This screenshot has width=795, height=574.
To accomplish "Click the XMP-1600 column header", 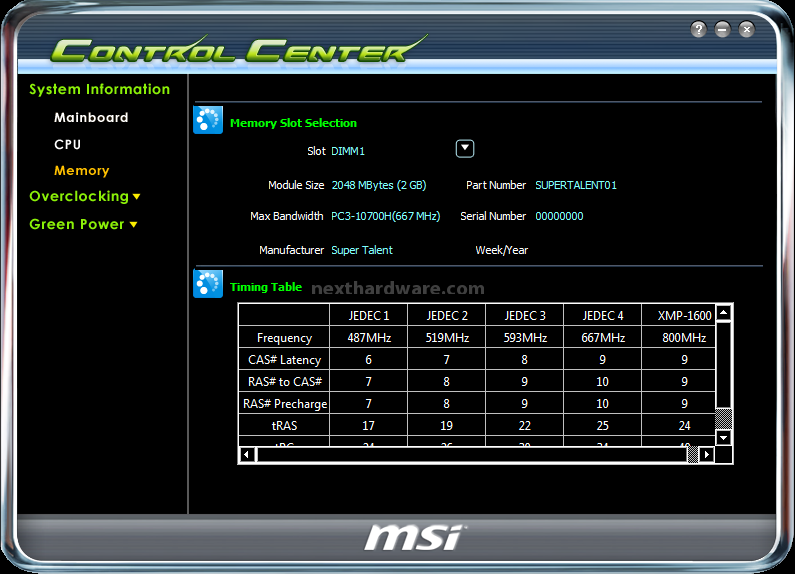I will click(679, 315).
